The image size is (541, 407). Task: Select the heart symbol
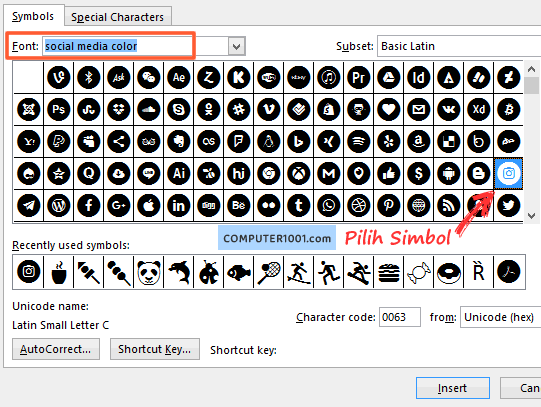(x=389, y=109)
